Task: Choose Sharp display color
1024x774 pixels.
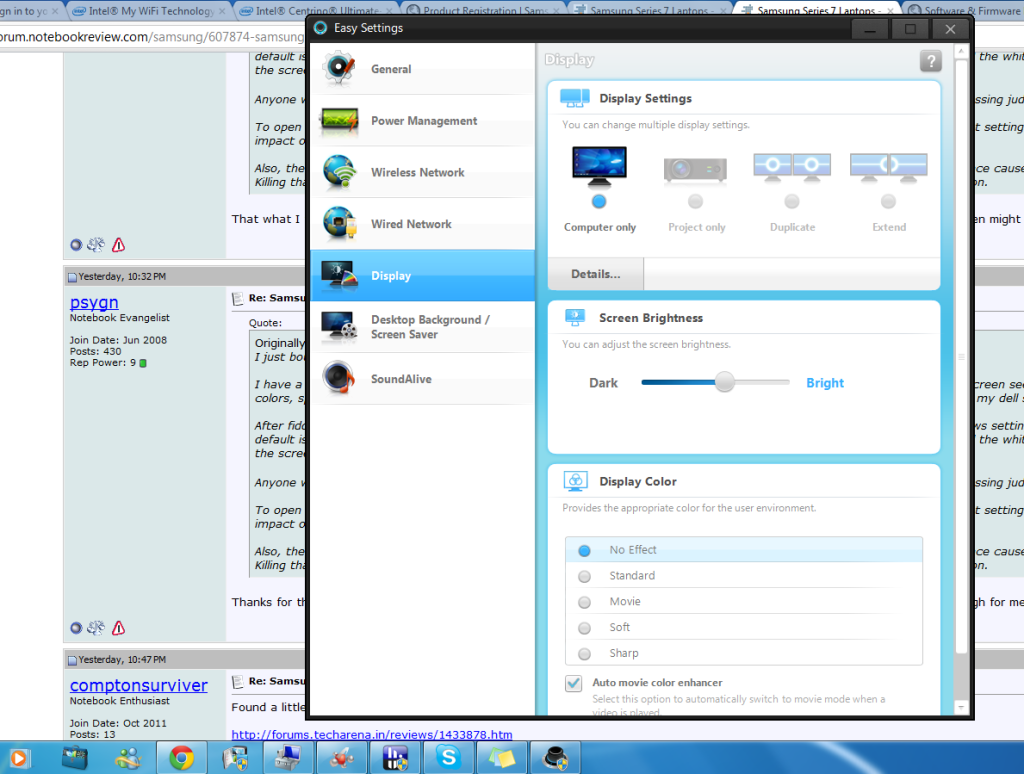Action: coord(744,653)
